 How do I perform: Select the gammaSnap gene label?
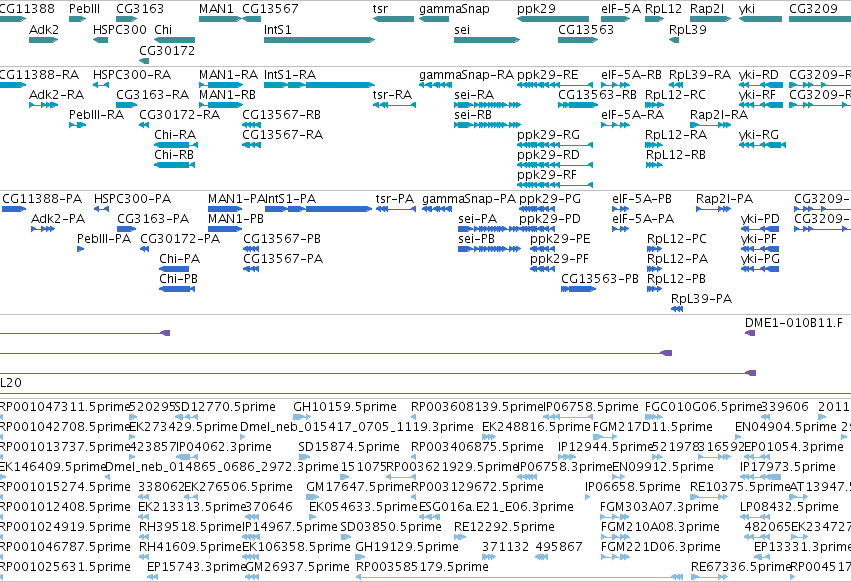tap(454, 9)
